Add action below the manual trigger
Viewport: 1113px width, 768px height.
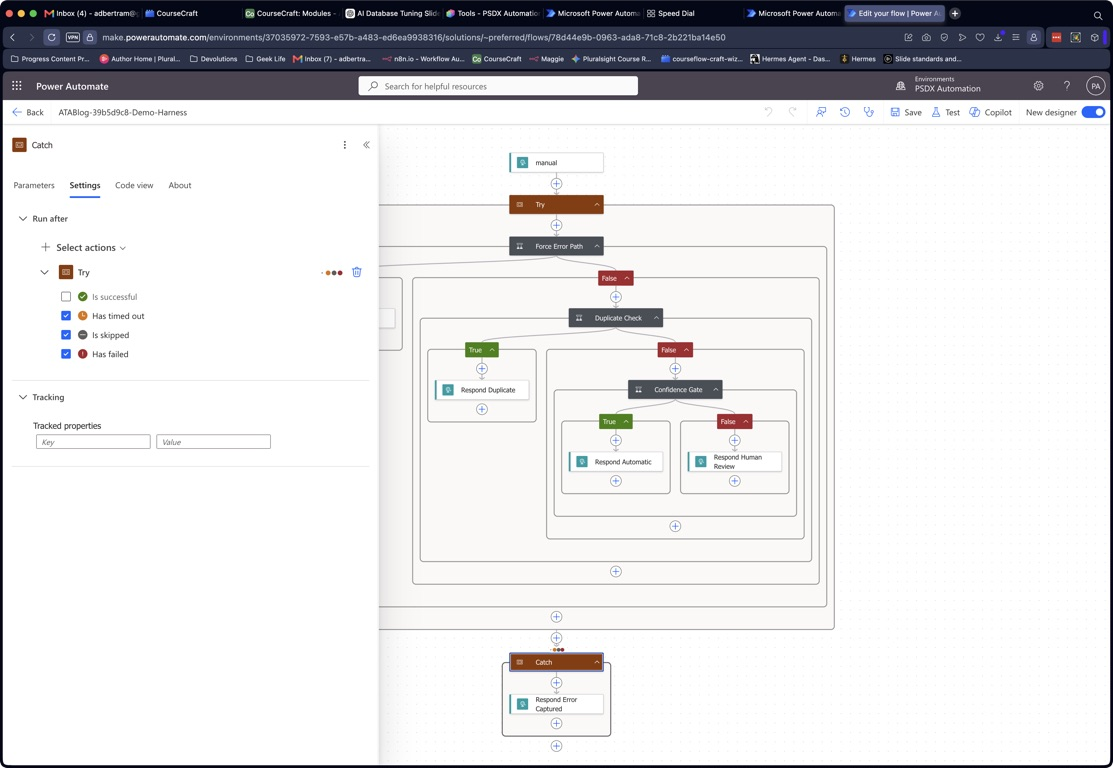556,184
